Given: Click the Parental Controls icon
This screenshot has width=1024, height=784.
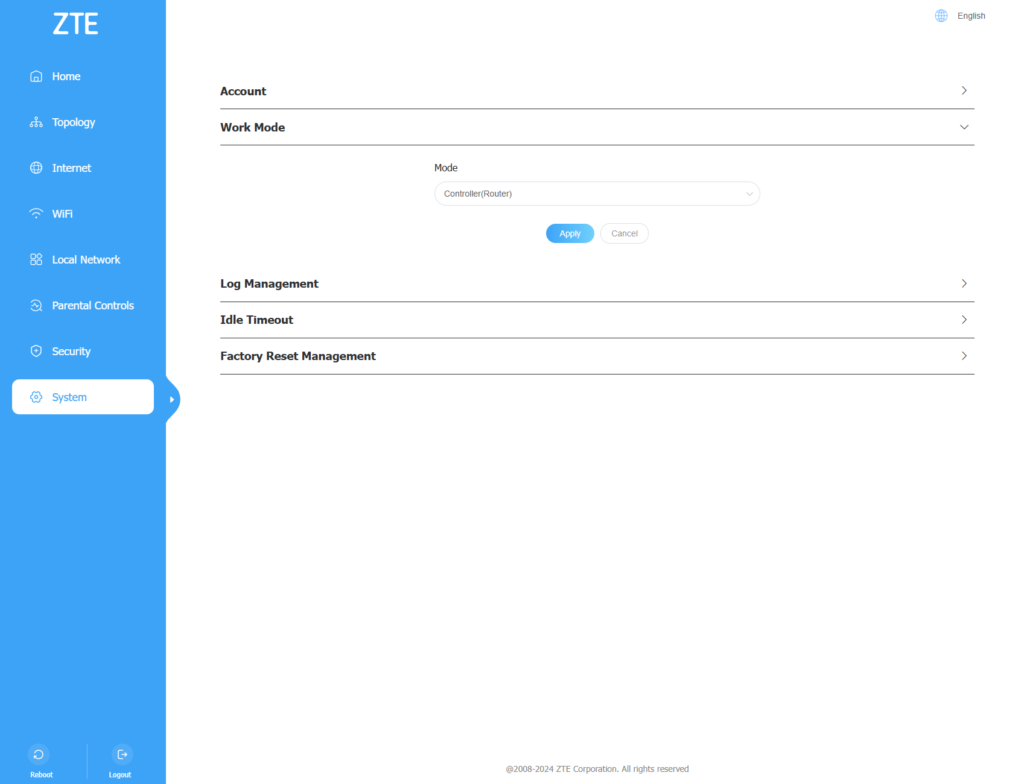Looking at the screenshot, I should pyautogui.click(x=37, y=306).
